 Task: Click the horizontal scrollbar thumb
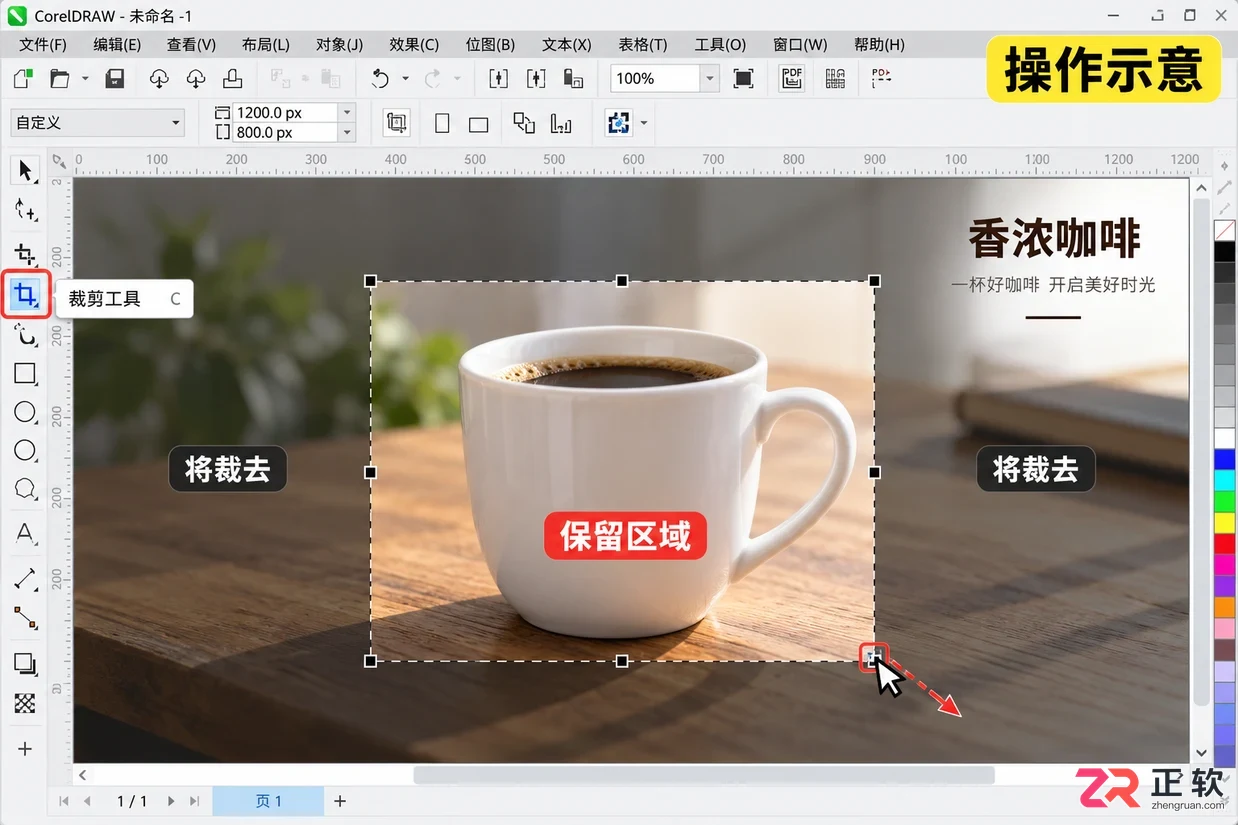click(704, 775)
